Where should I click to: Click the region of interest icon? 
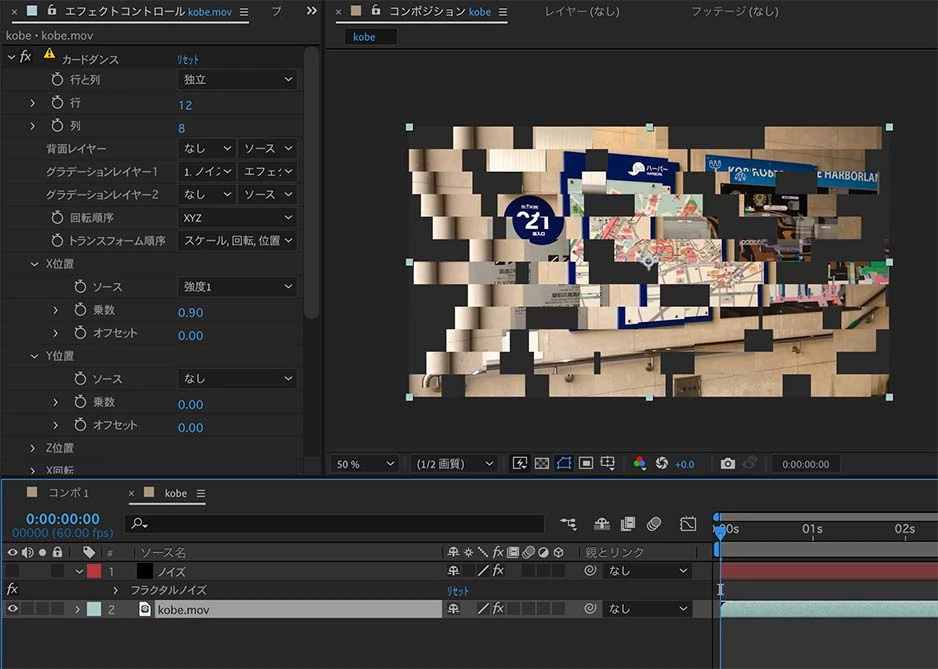pyautogui.click(x=586, y=464)
